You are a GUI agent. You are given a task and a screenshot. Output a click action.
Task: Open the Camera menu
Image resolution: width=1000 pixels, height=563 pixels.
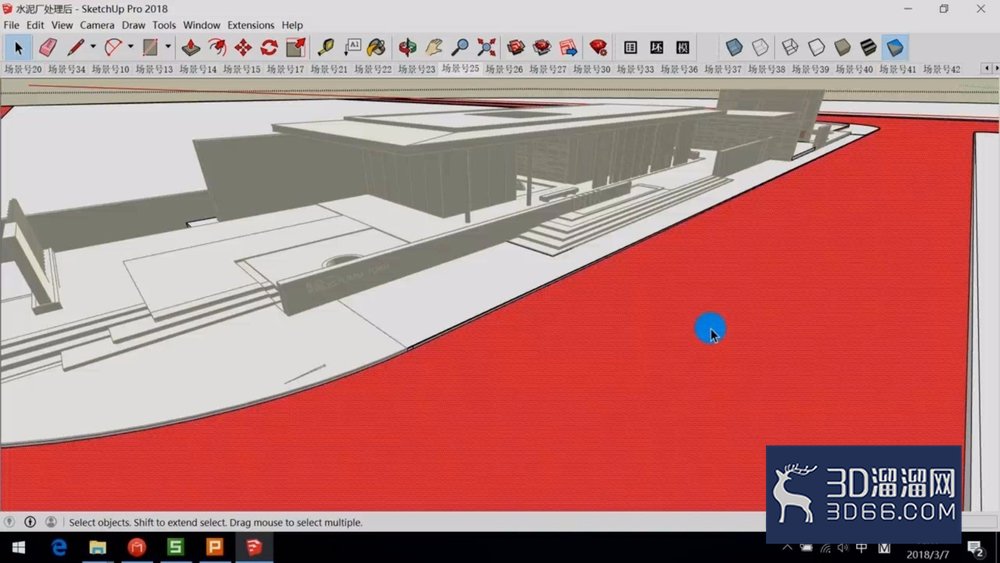tap(97, 25)
